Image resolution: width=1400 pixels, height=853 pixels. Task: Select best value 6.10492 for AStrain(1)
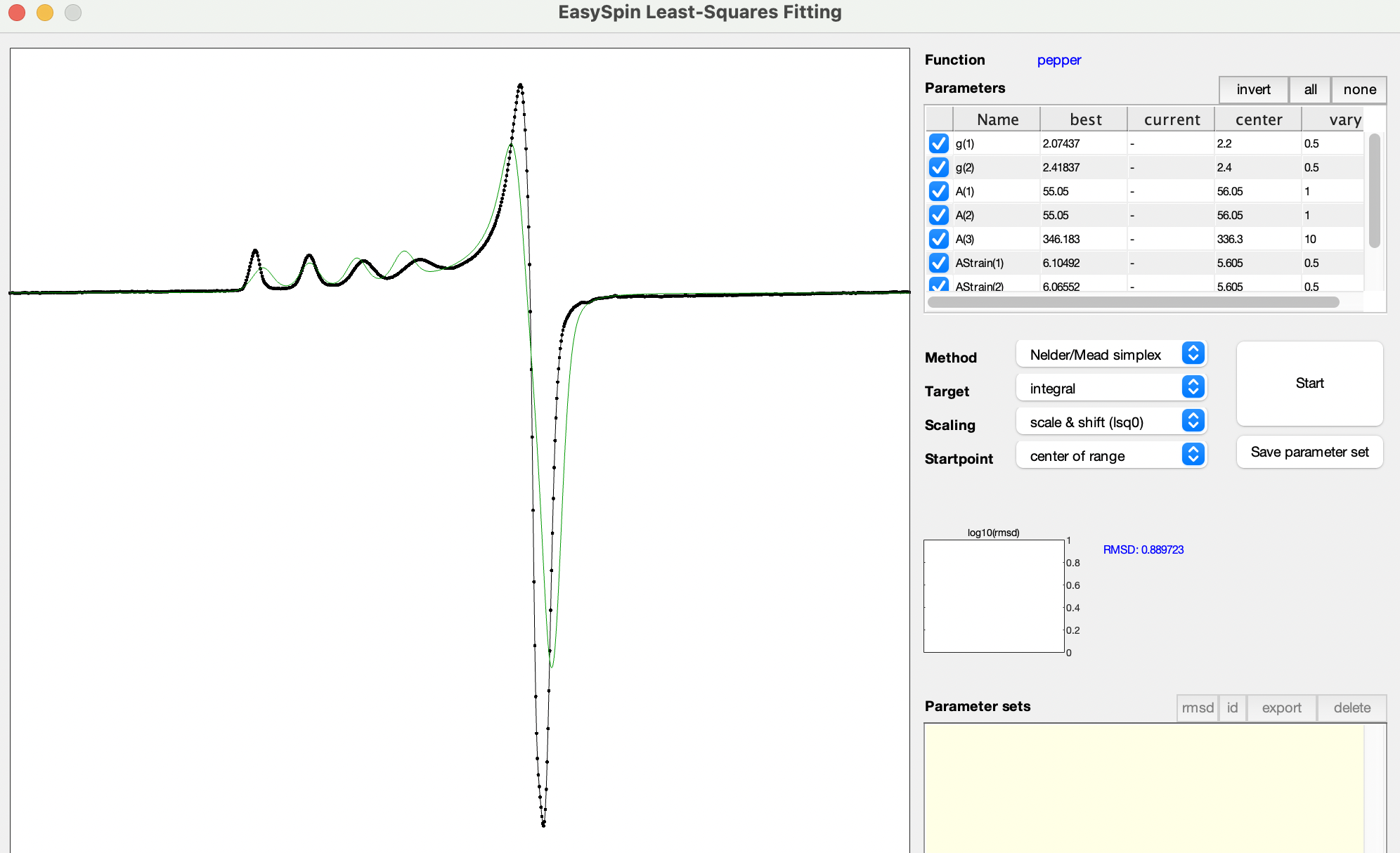[1084, 263]
